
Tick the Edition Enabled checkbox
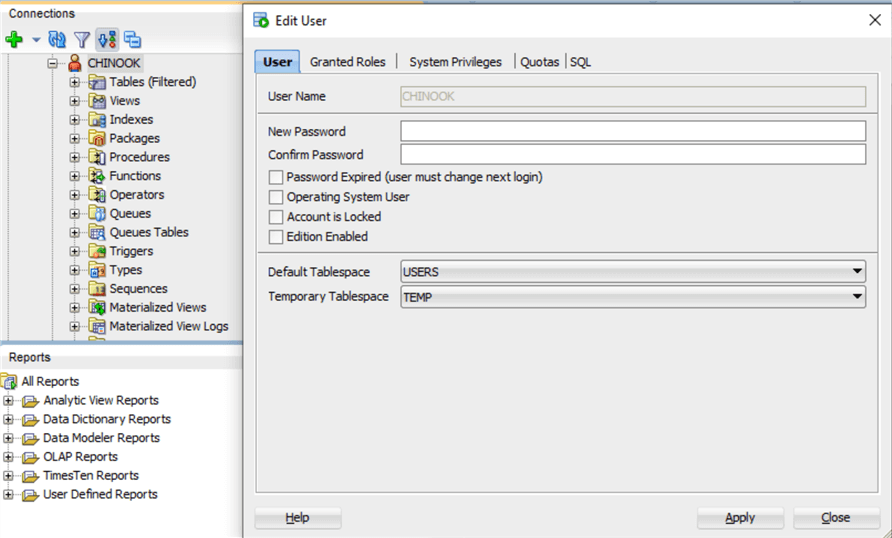tap(276, 237)
